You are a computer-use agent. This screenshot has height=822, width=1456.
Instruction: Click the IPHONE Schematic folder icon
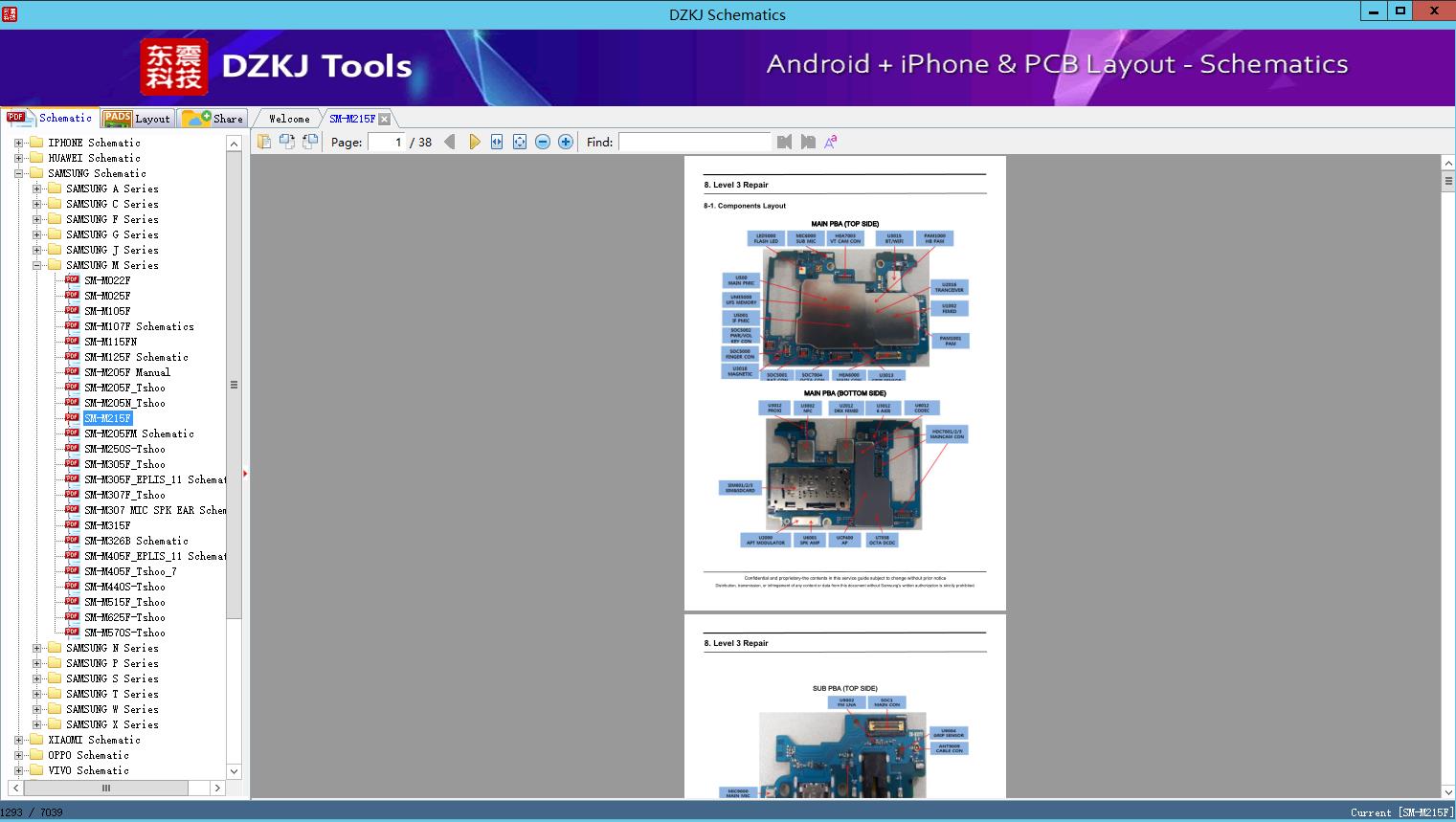click(x=36, y=143)
